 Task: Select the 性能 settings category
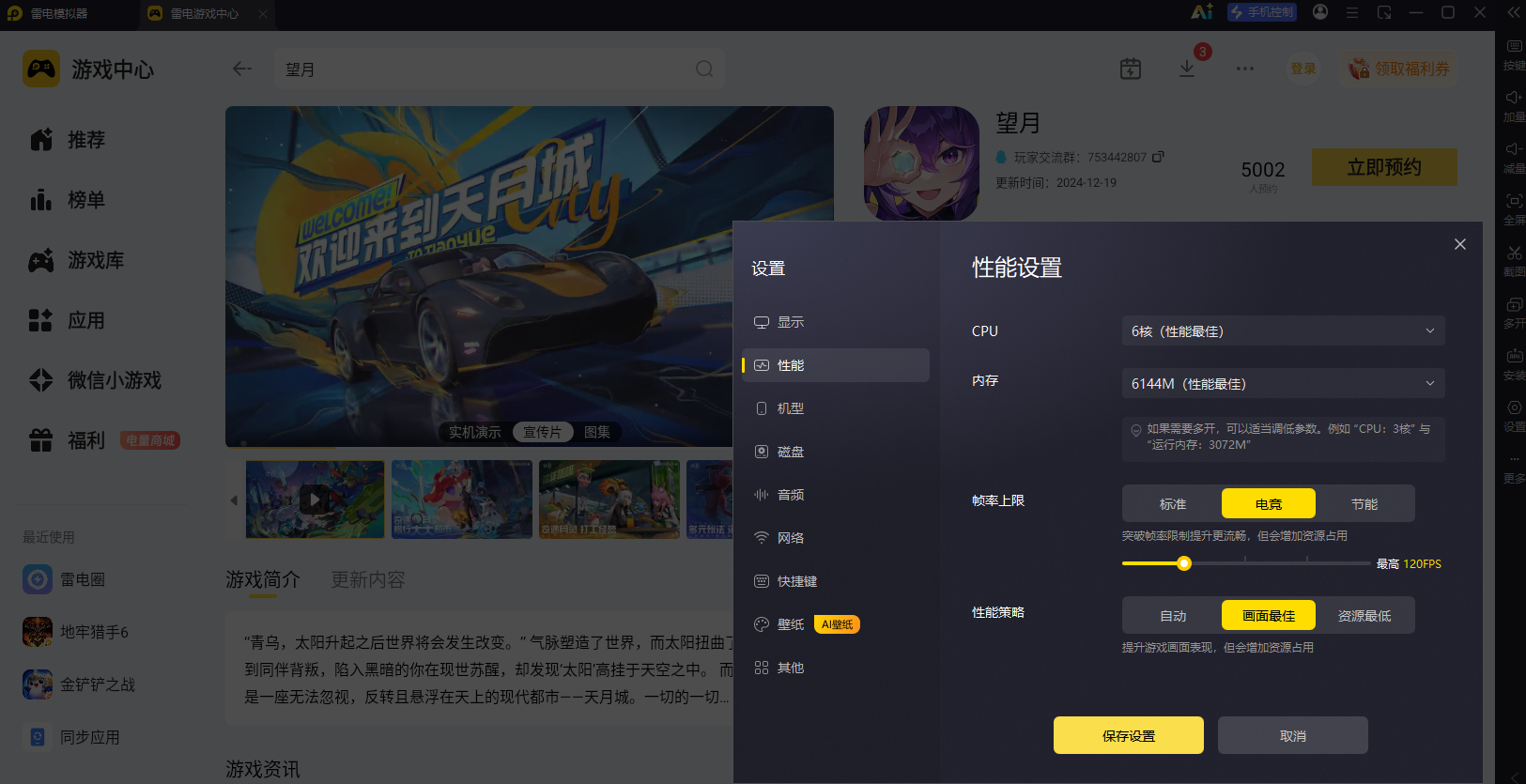point(836,365)
